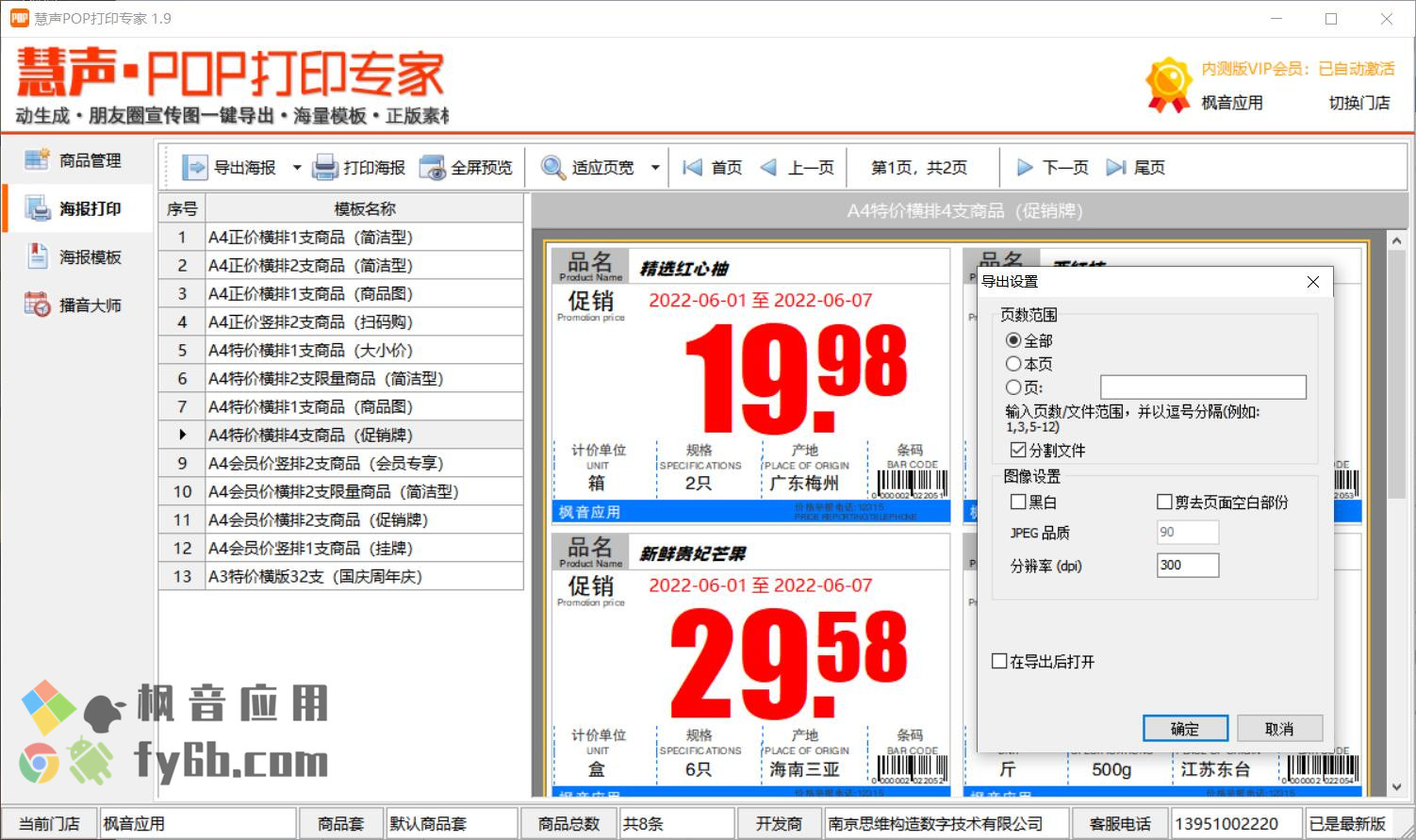Select template A4会员价竖排1支商品 (挂牌)
Viewport: 1416px width, 840px height.
[364, 549]
